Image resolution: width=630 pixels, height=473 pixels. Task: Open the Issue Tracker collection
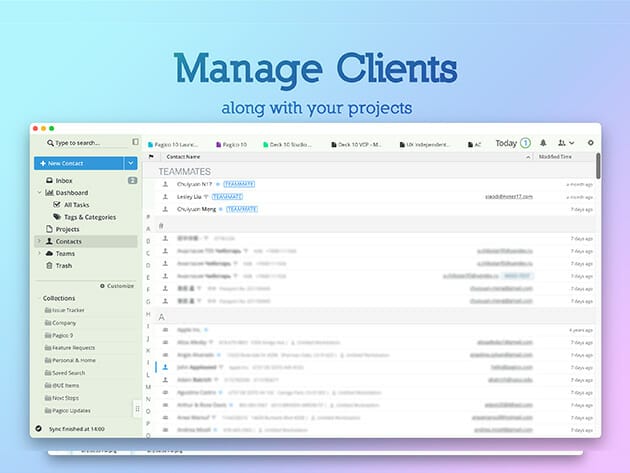pos(70,310)
